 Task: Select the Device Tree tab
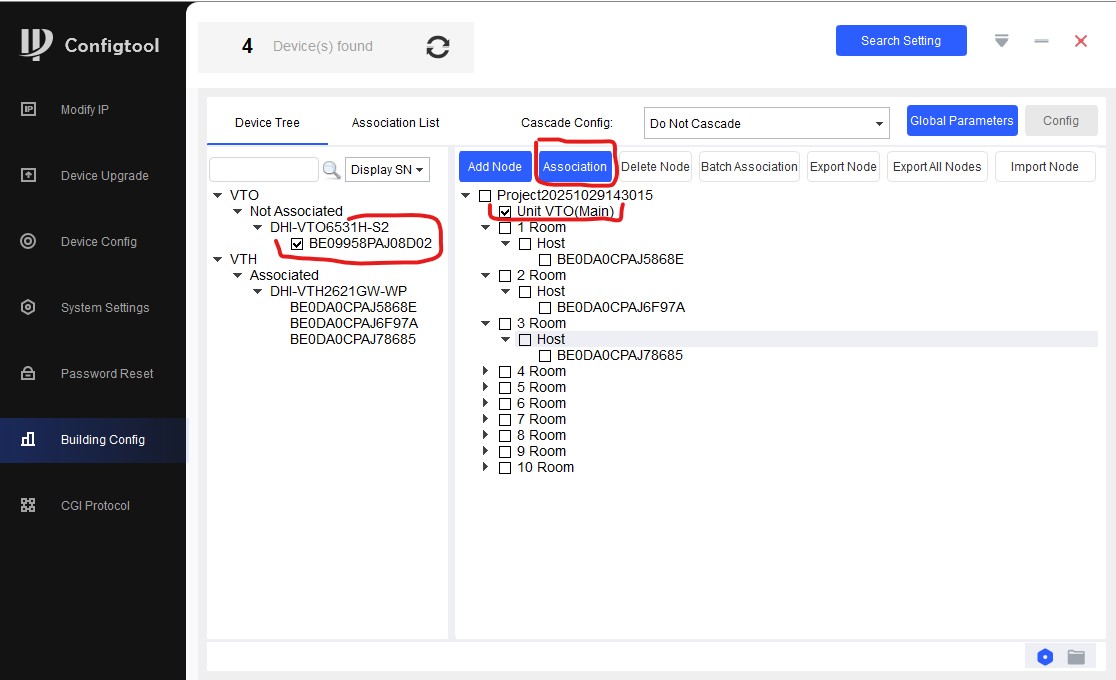(267, 123)
